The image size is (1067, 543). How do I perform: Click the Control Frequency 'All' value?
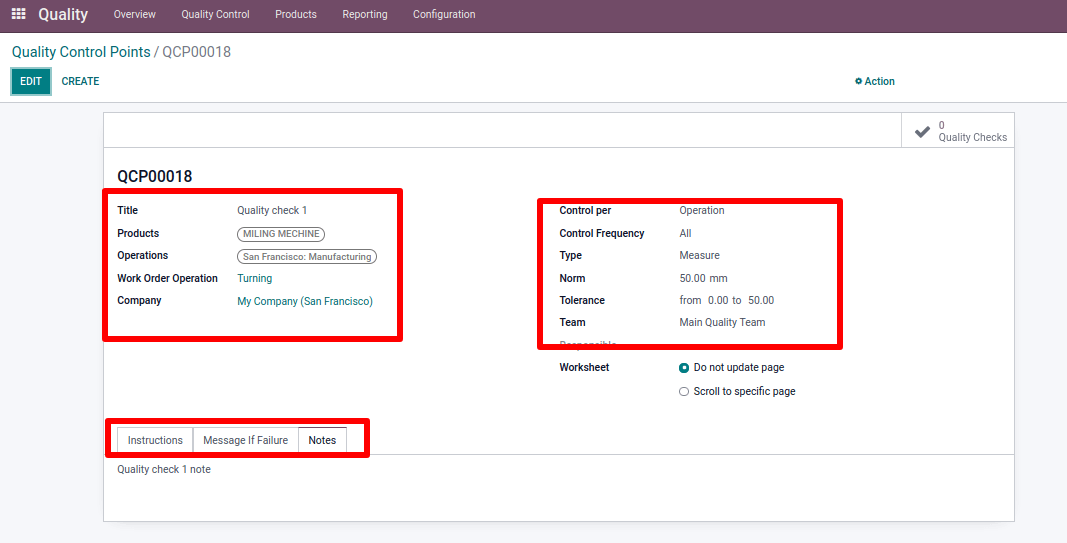coord(685,234)
